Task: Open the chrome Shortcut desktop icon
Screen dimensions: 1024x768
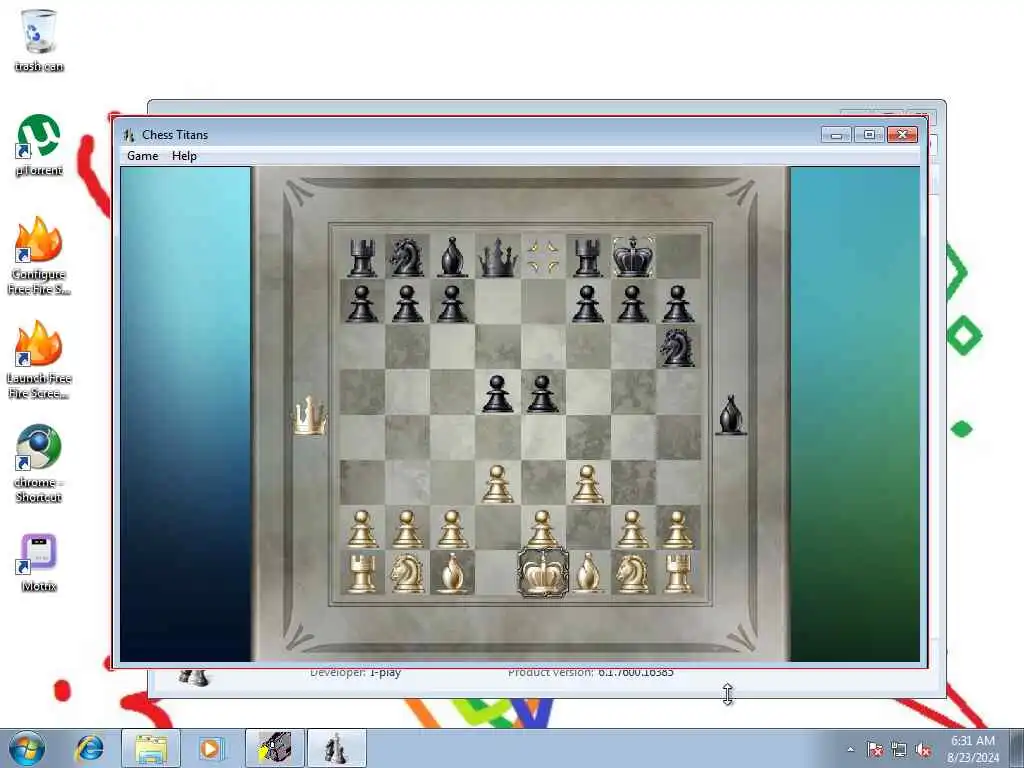Action: coord(39,464)
